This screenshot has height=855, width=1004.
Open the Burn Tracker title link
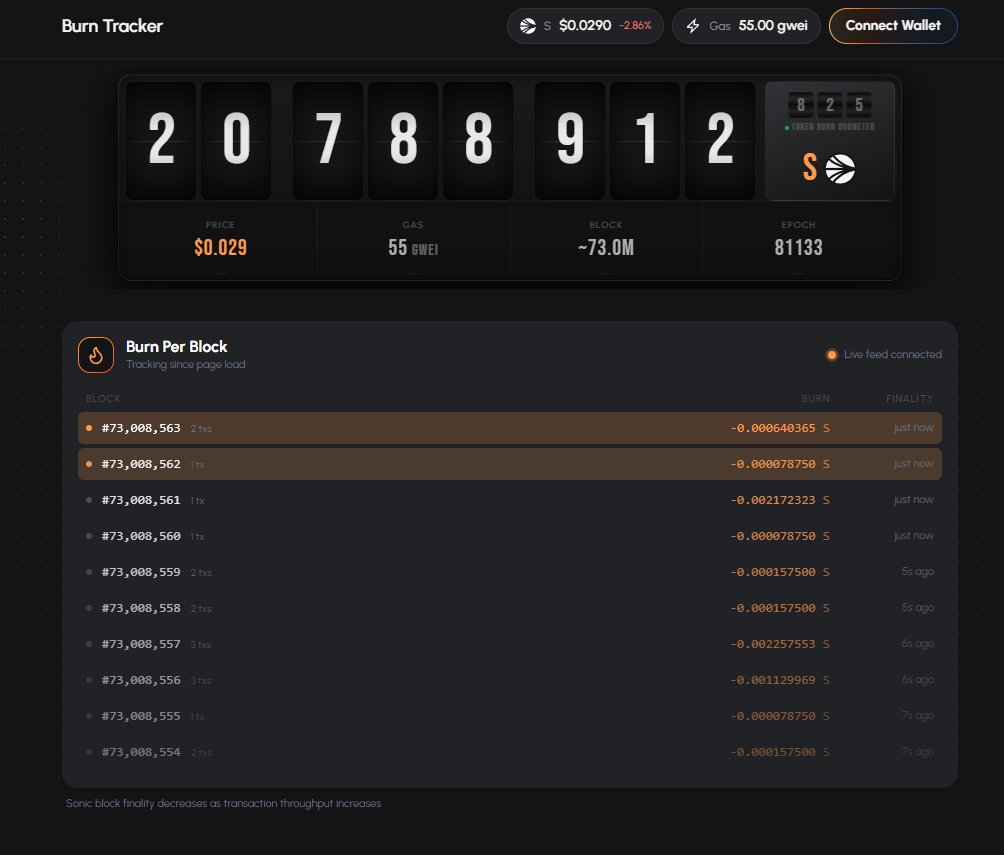(x=112, y=26)
